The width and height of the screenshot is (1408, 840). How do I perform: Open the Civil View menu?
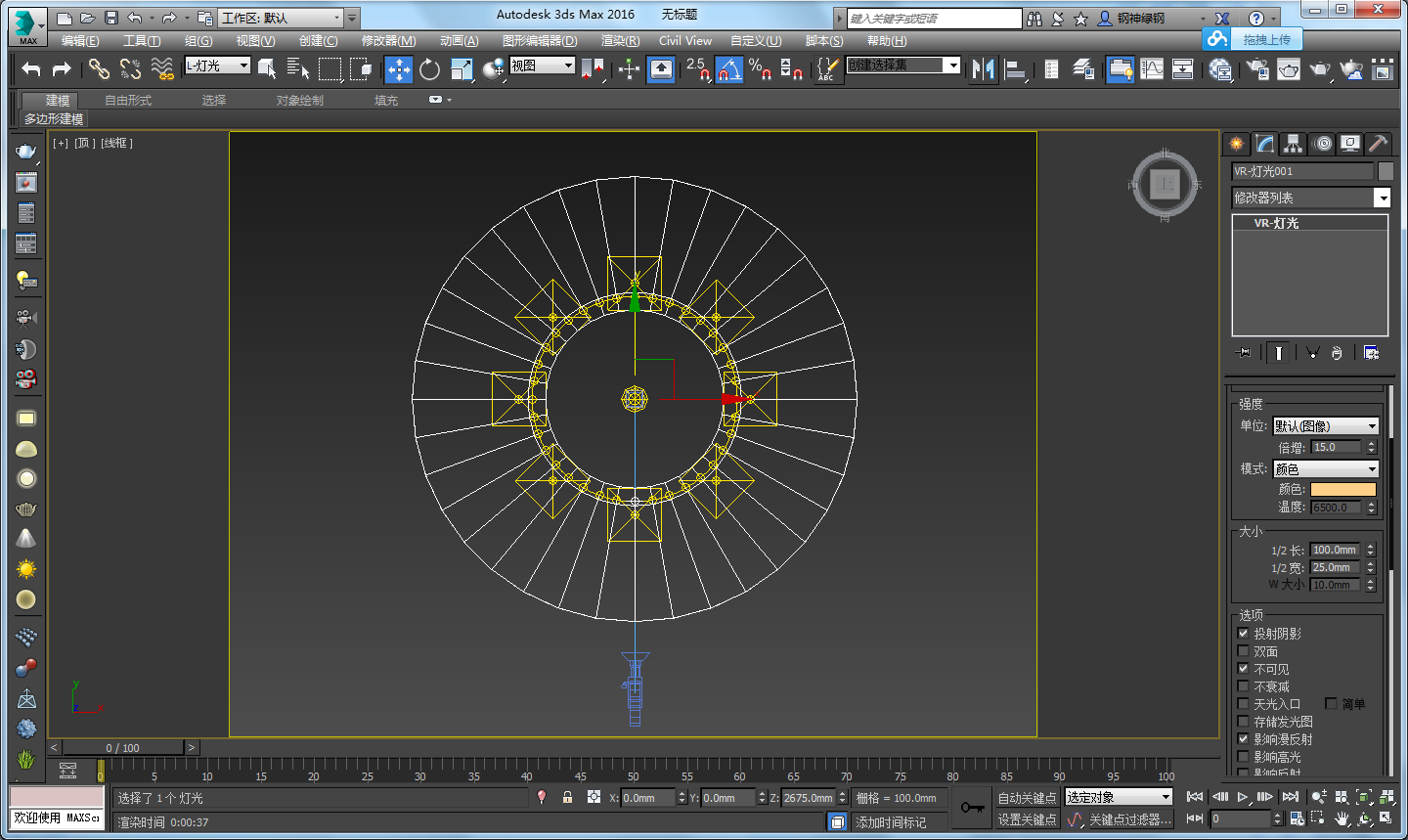click(x=685, y=41)
